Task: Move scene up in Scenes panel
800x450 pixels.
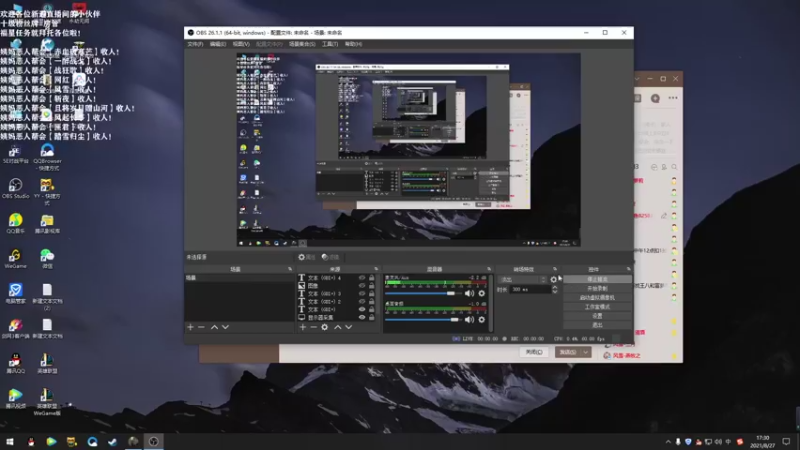Action: [214, 327]
